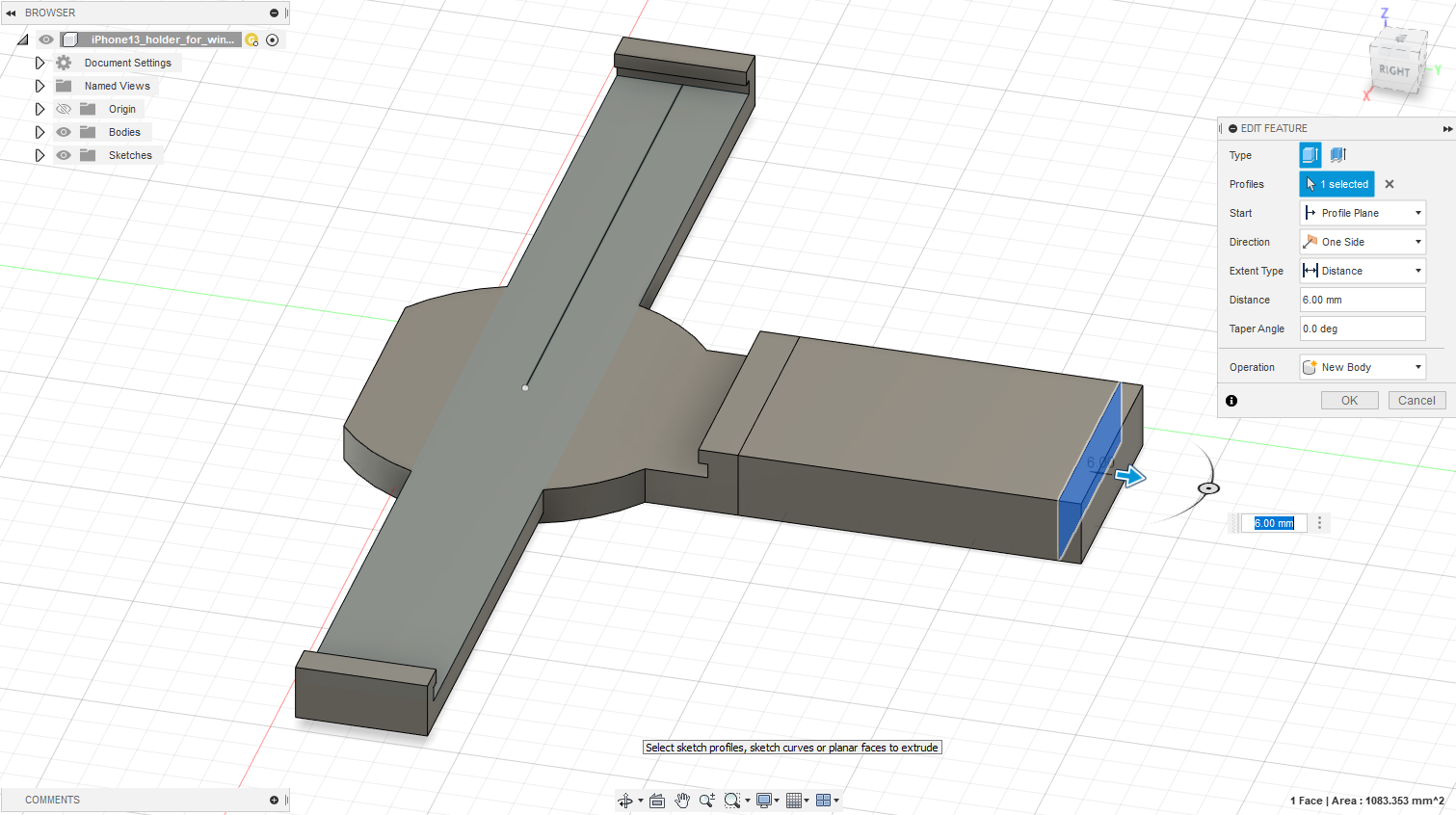
Task: Expand the Origin node
Action: point(40,109)
